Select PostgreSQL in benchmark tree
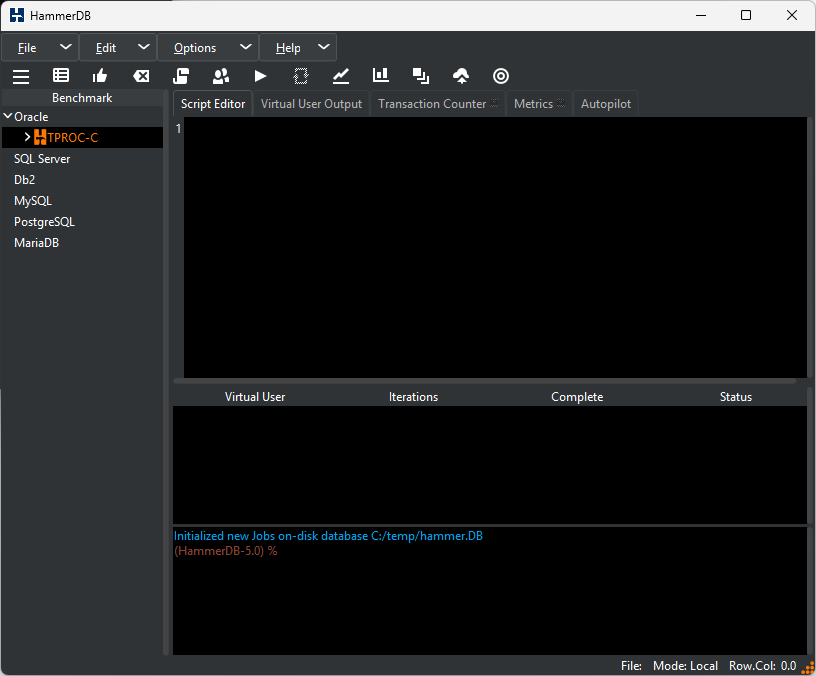This screenshot has height=676, width=816. pos(44,222)
